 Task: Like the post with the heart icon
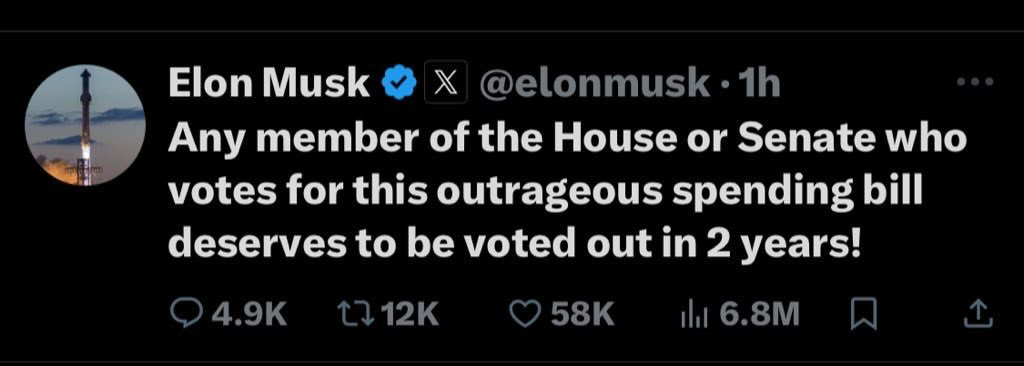(521, 316)
